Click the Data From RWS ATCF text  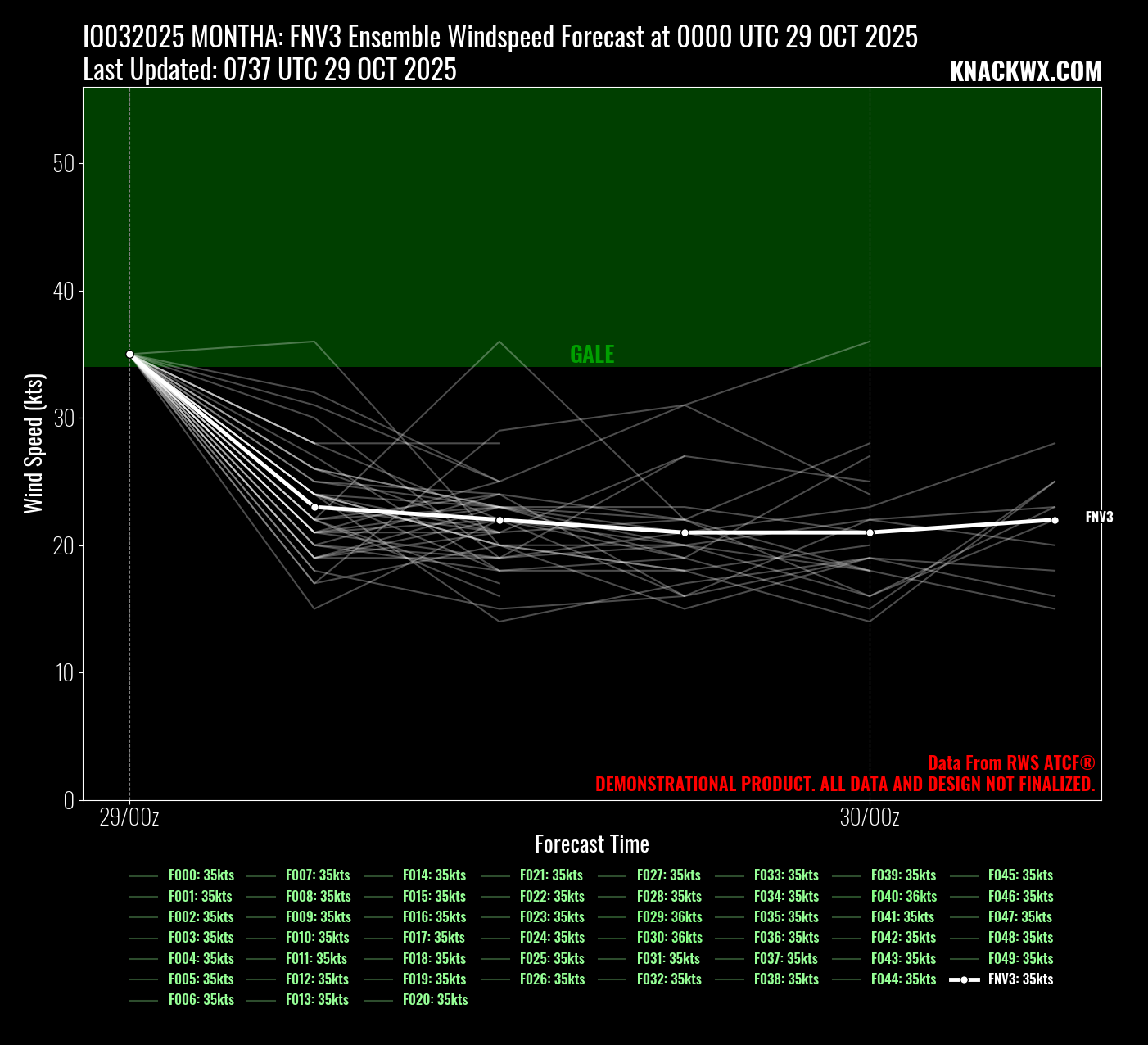point(1010,762)
